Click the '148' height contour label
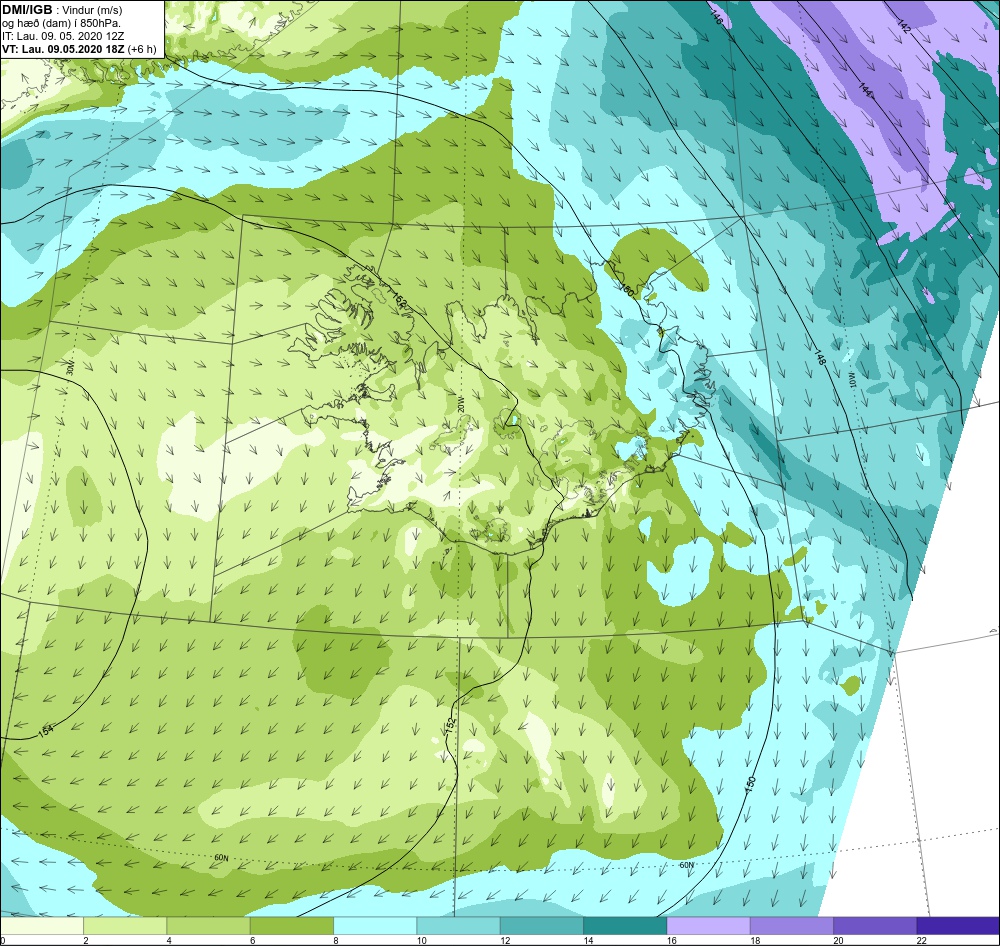 pos(820,358)
